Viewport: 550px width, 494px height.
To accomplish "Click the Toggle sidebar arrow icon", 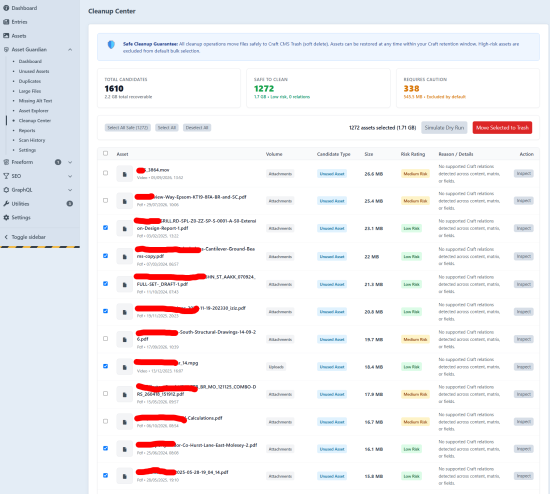I will click(6, 237).
